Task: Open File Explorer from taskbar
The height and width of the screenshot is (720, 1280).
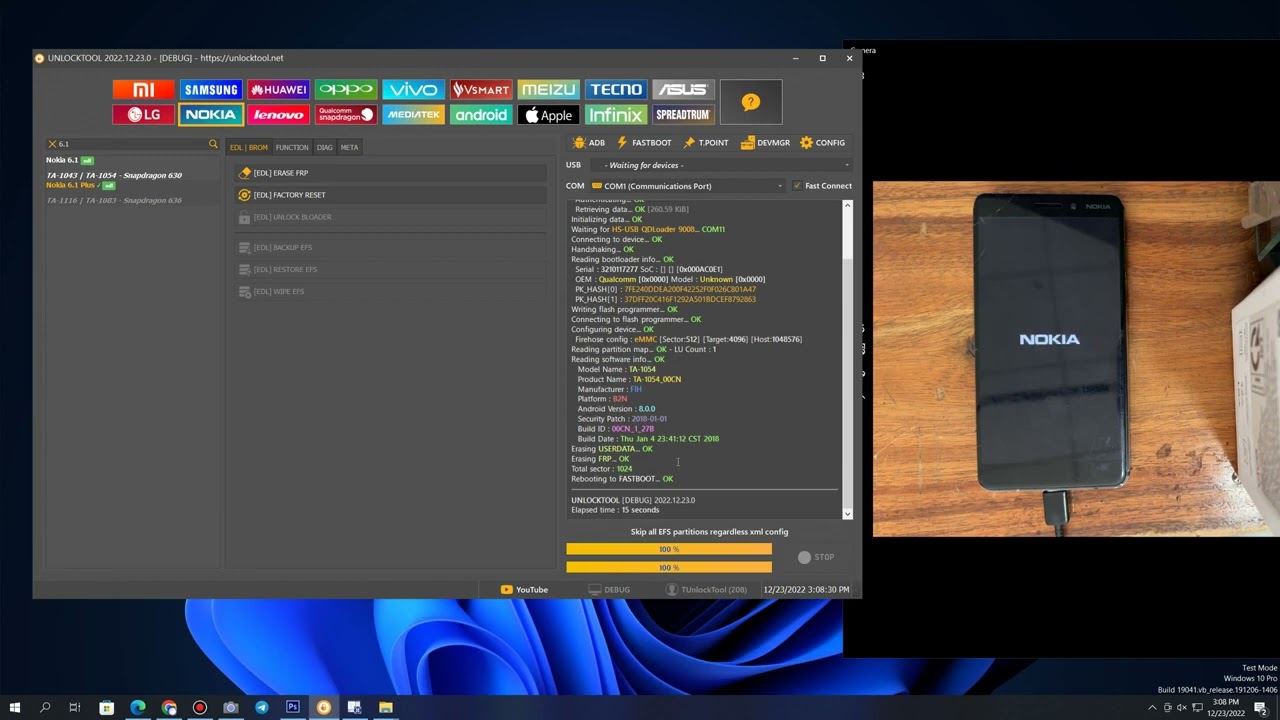Action: click(x=385, y=707)
